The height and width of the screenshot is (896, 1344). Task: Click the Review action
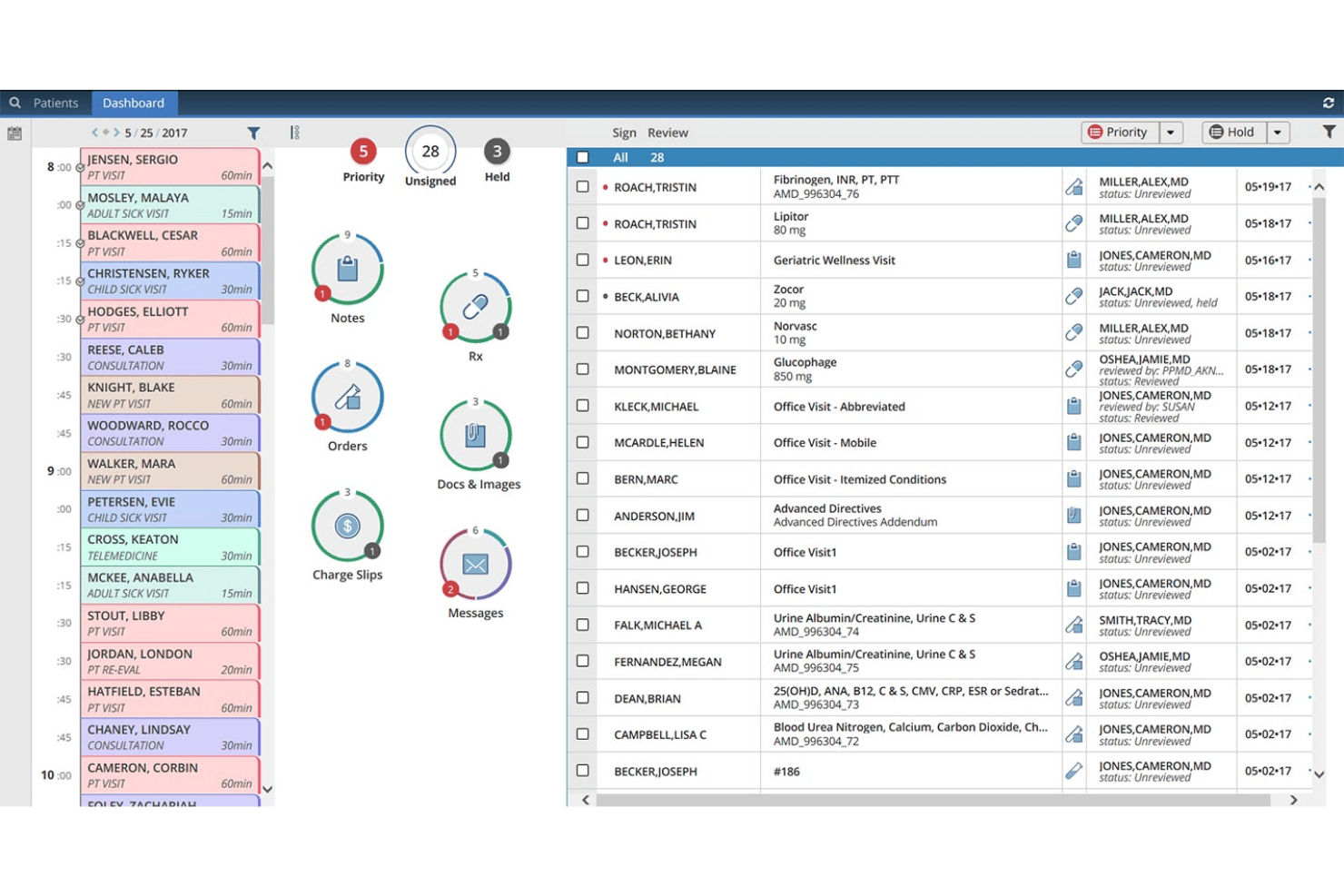pyautogui.click(x=667, y=133)
